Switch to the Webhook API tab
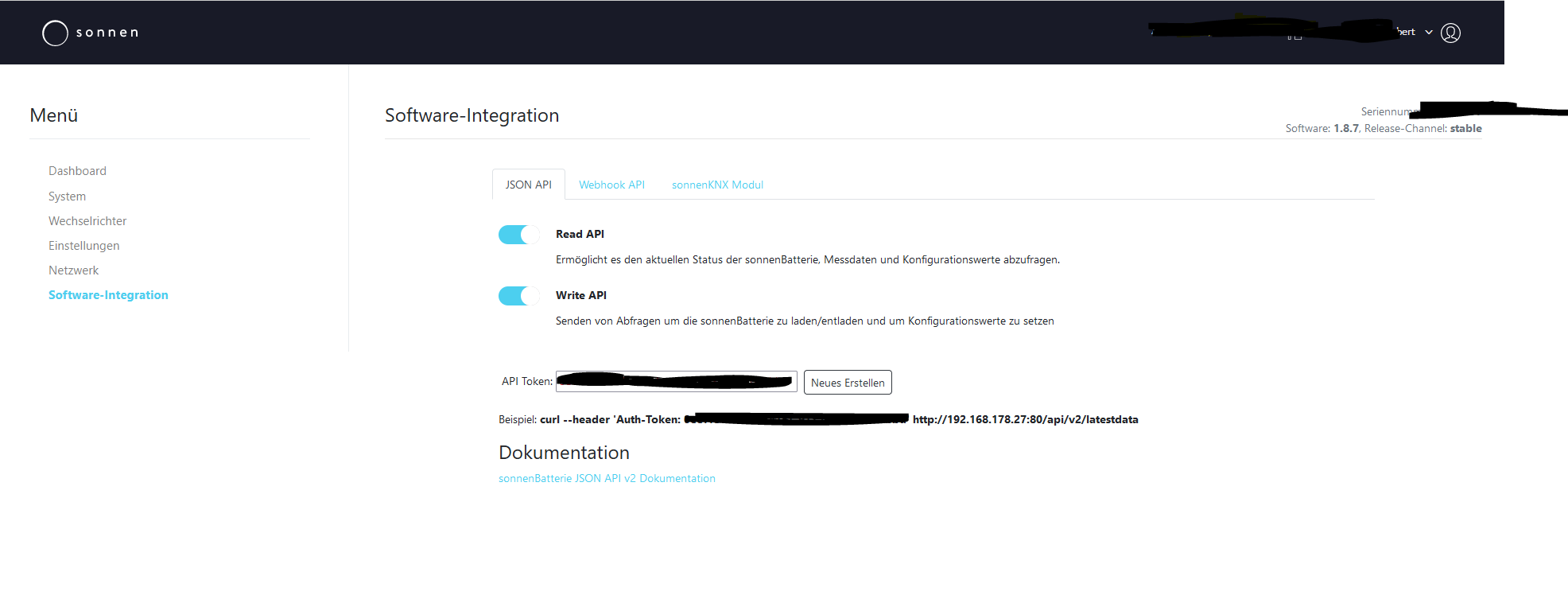The image size is (1568, 603). coord(611,185)
